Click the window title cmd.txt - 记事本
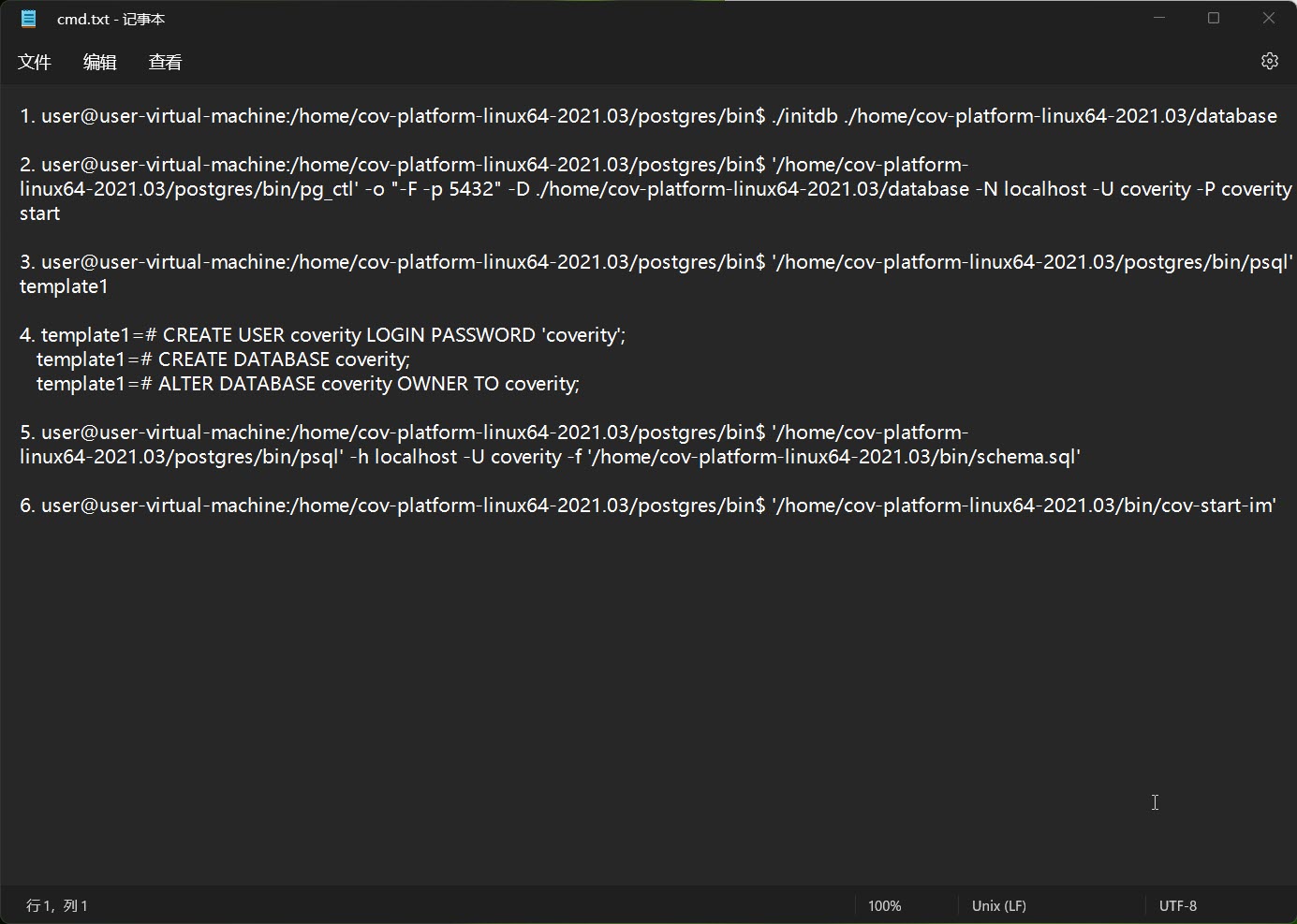Viewport: 1297px width, 924px height. [x=111, y=19]
